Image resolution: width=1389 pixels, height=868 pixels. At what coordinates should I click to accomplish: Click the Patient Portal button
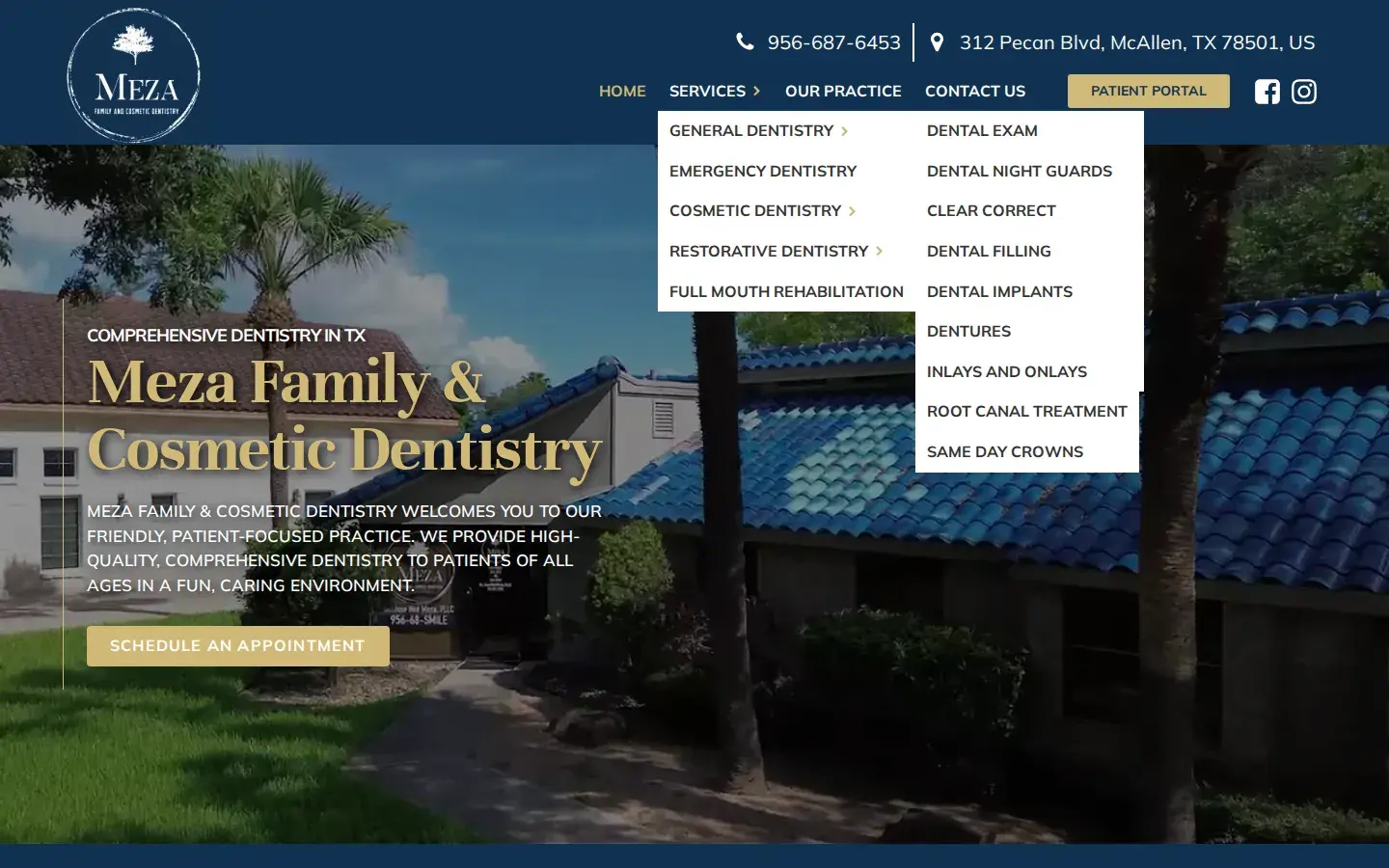coord(1148,91)
